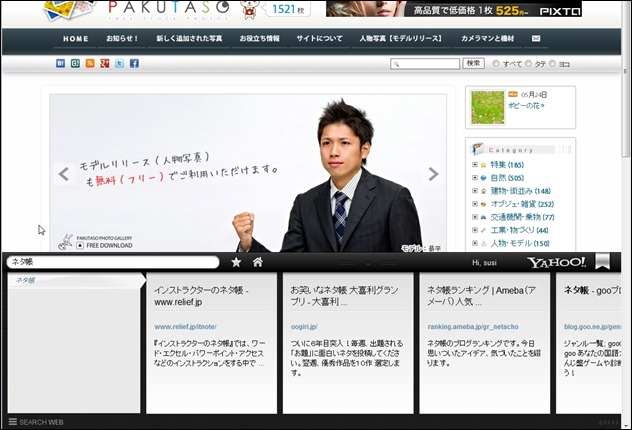Click the 検索 search button
This screenshot has width=632, height=430.
[x=474, y=63]
